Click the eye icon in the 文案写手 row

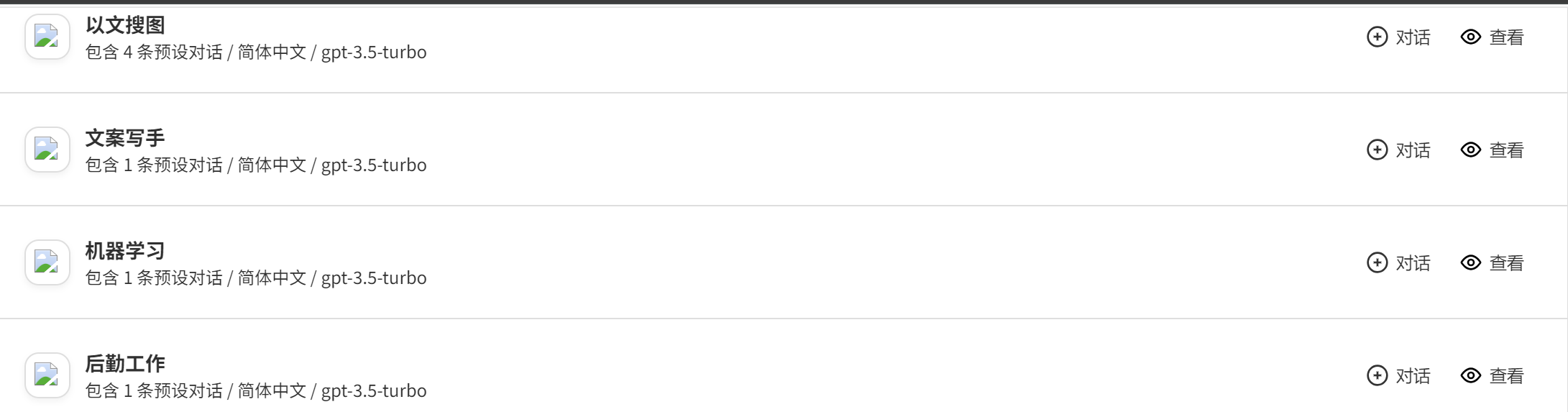[1471, 150]
